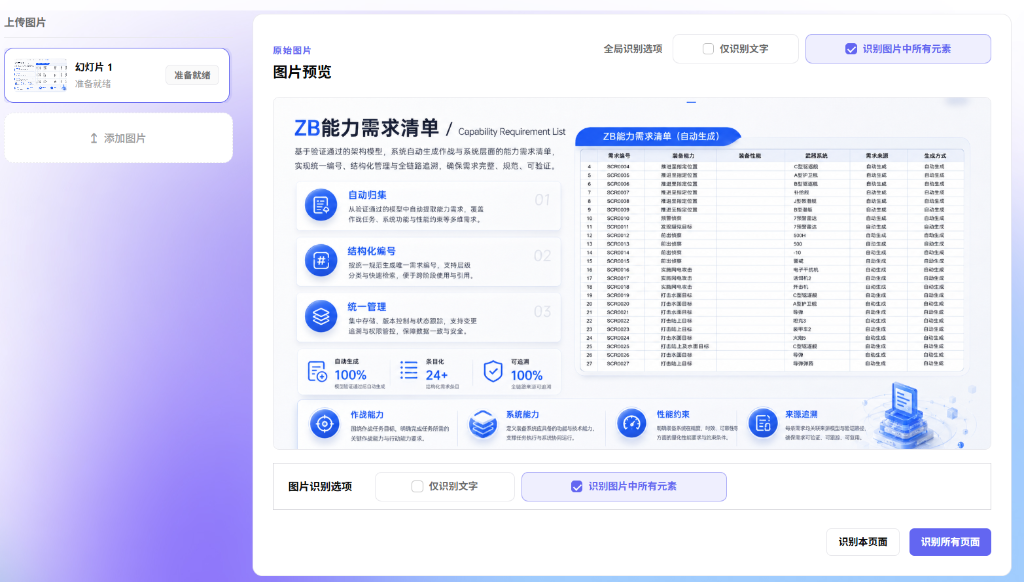Viewport: 1024px width, 582px height.
Task: Click the 原始图片 label link
Action: 292,50
